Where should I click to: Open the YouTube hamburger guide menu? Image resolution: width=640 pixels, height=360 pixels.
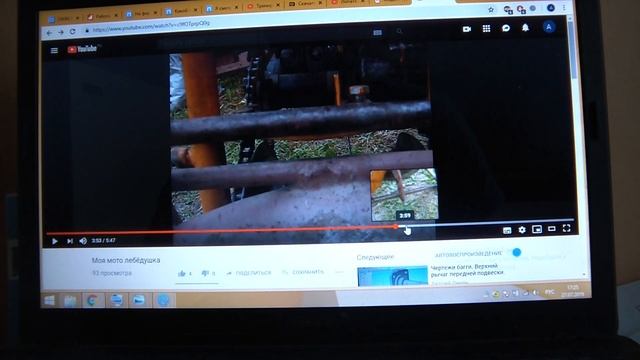pos(54,51)
